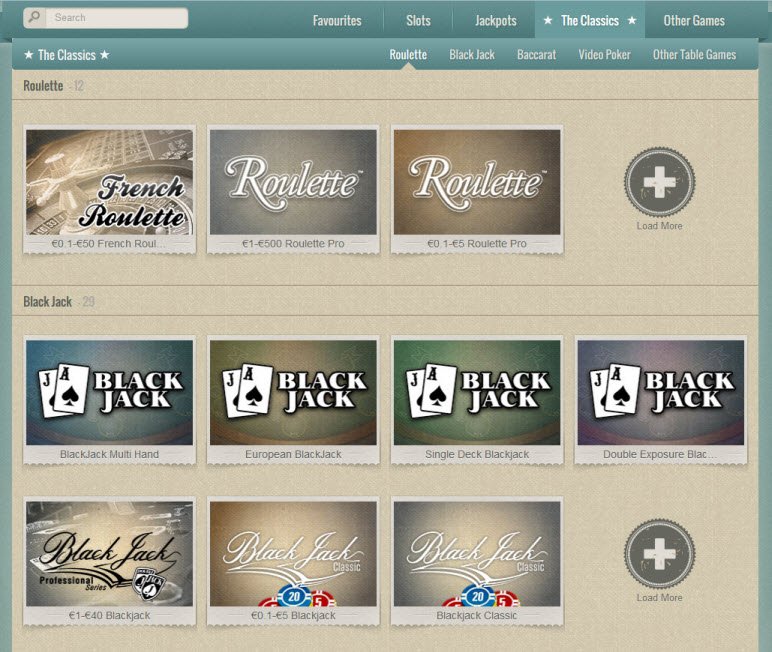Click 'Load More' text under Roulette
Screen dimensions: 772x652
pos(659,226)
